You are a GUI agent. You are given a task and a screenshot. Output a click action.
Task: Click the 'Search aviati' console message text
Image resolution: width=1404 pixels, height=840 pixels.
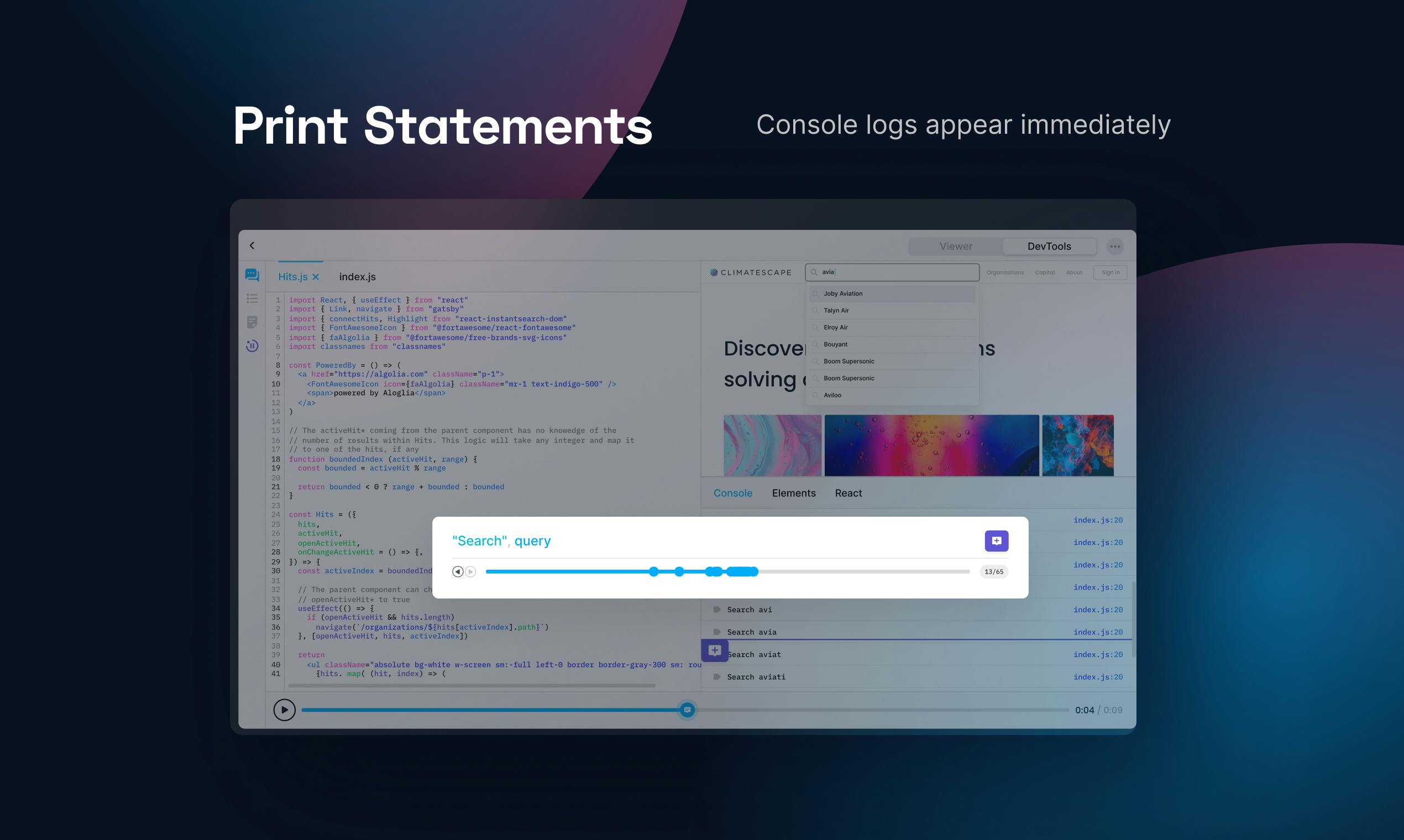(756, 677)
